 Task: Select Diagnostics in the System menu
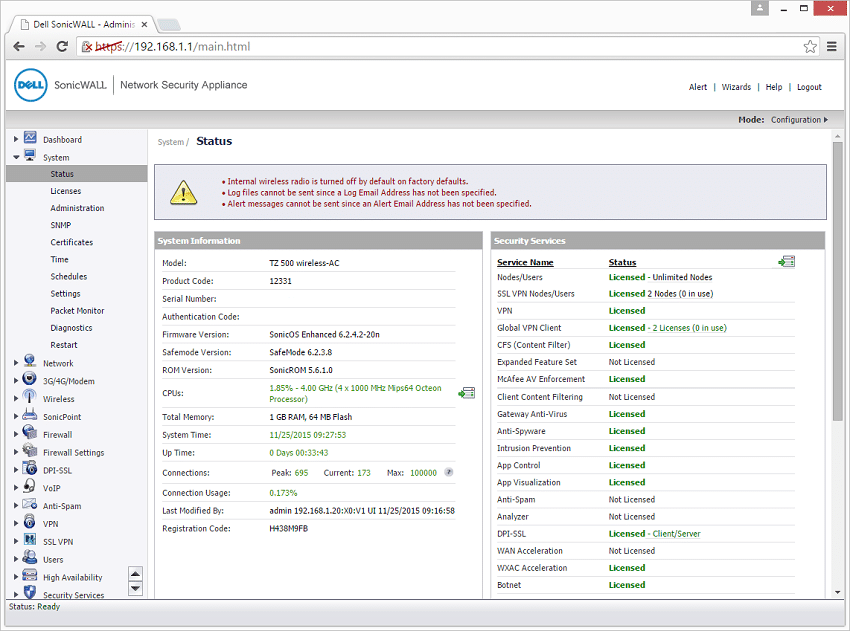(71, 328)
